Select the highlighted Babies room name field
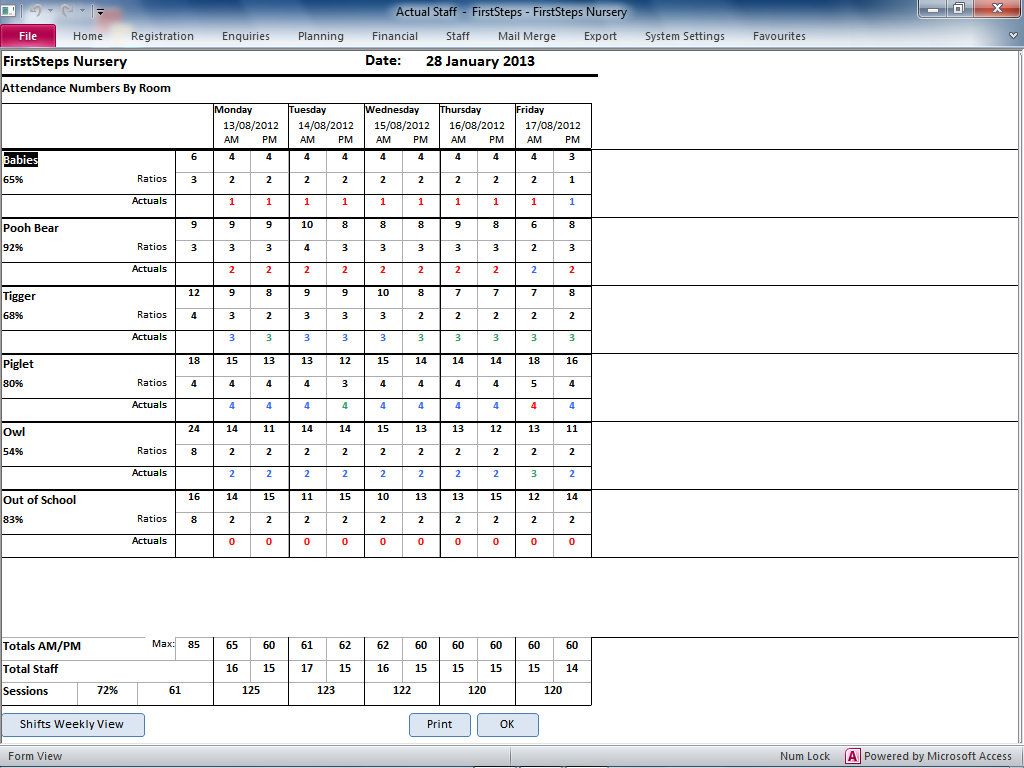Screen dimensions: 1024x768 click(x=20, y=160)
